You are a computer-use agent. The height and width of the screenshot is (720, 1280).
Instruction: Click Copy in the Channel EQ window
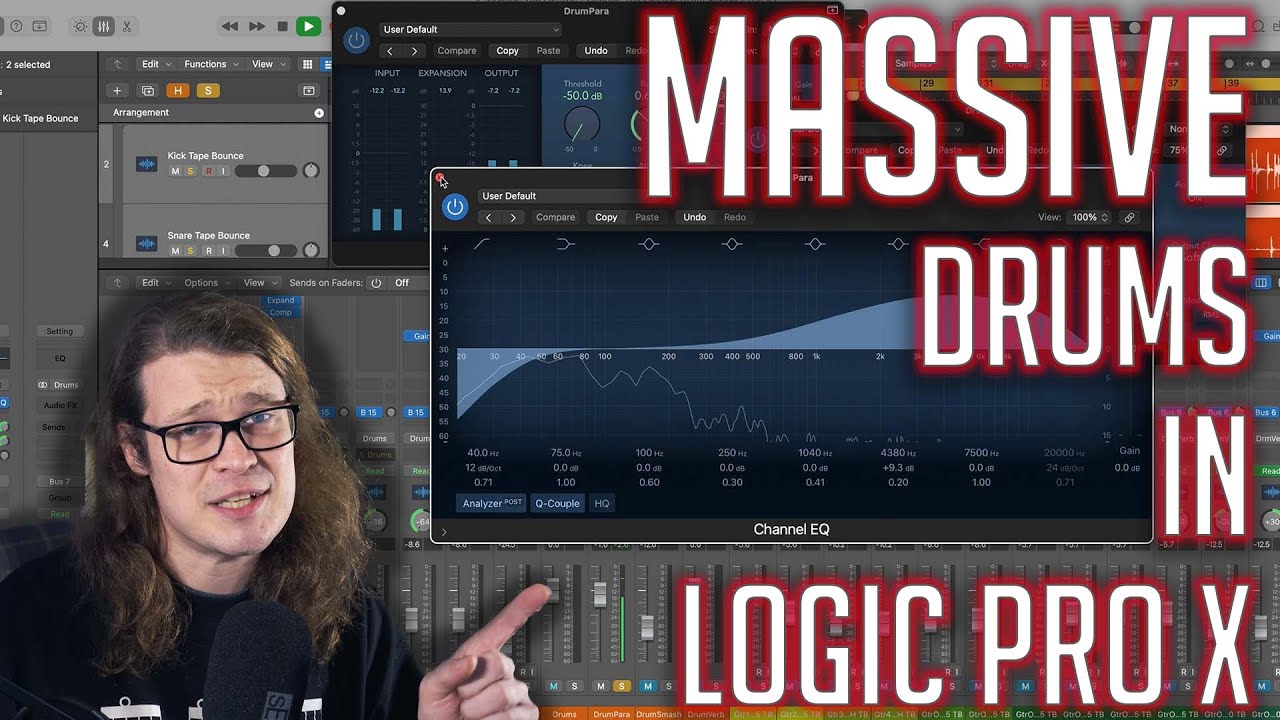606,217
